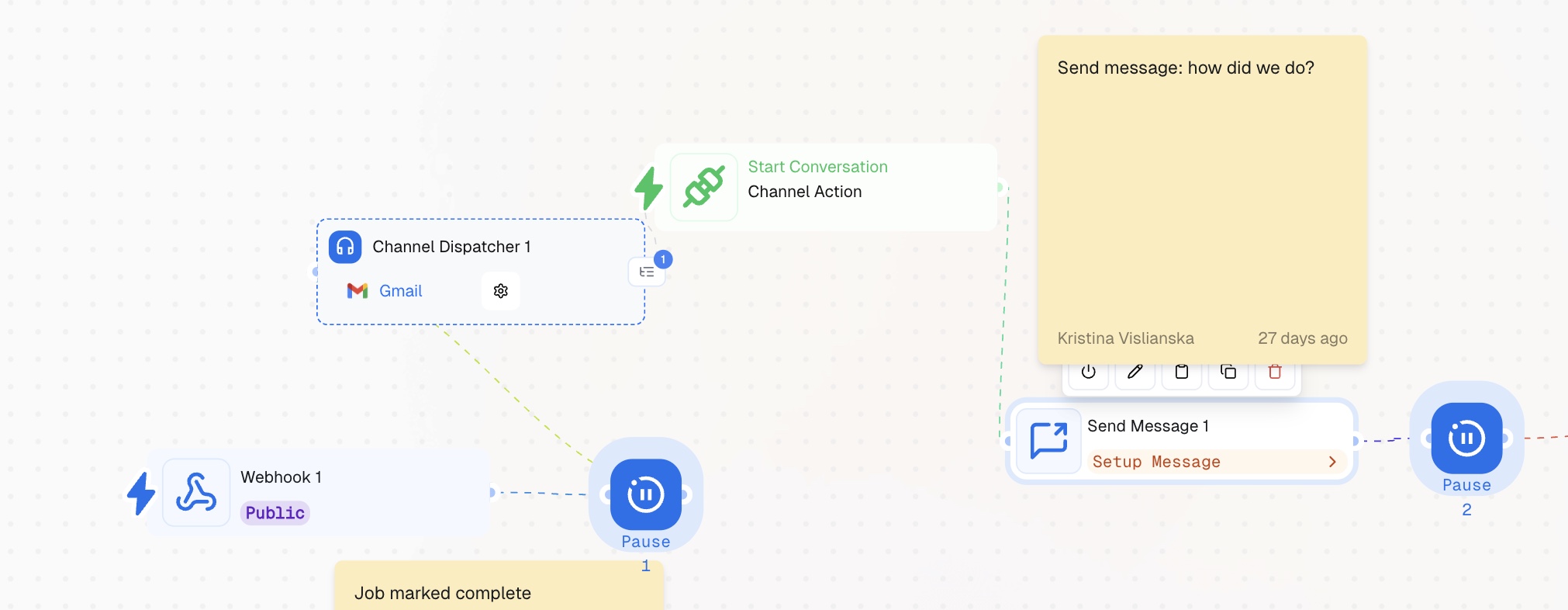The width and height of the screenshot is (1568, 610).
Task: Open Setup Message on Send Message 1
Action: pyautogui.click(x=1216, y=462)
